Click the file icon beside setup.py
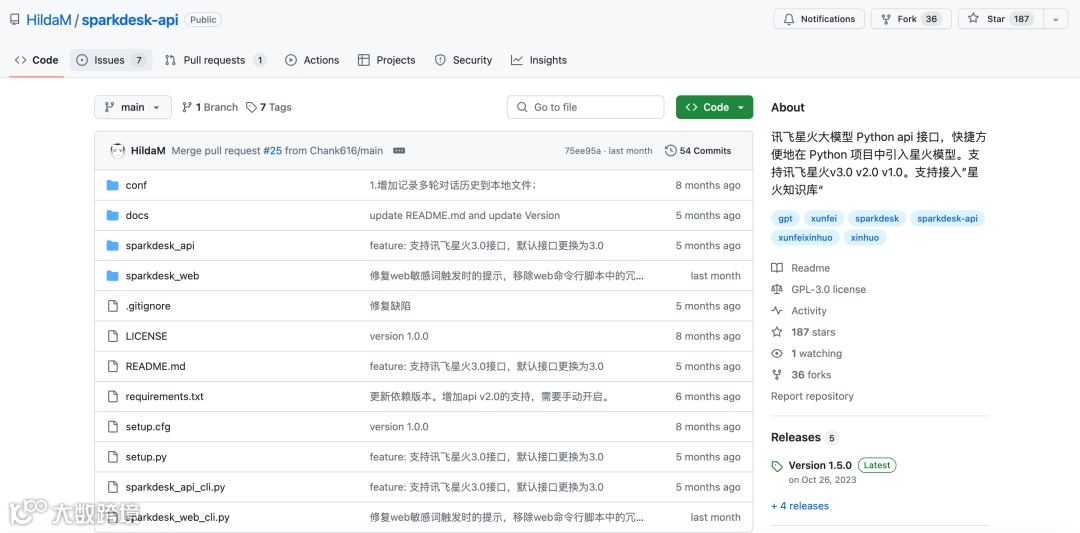This screenshot has width=1080, height=533. (x=113, y=457)
